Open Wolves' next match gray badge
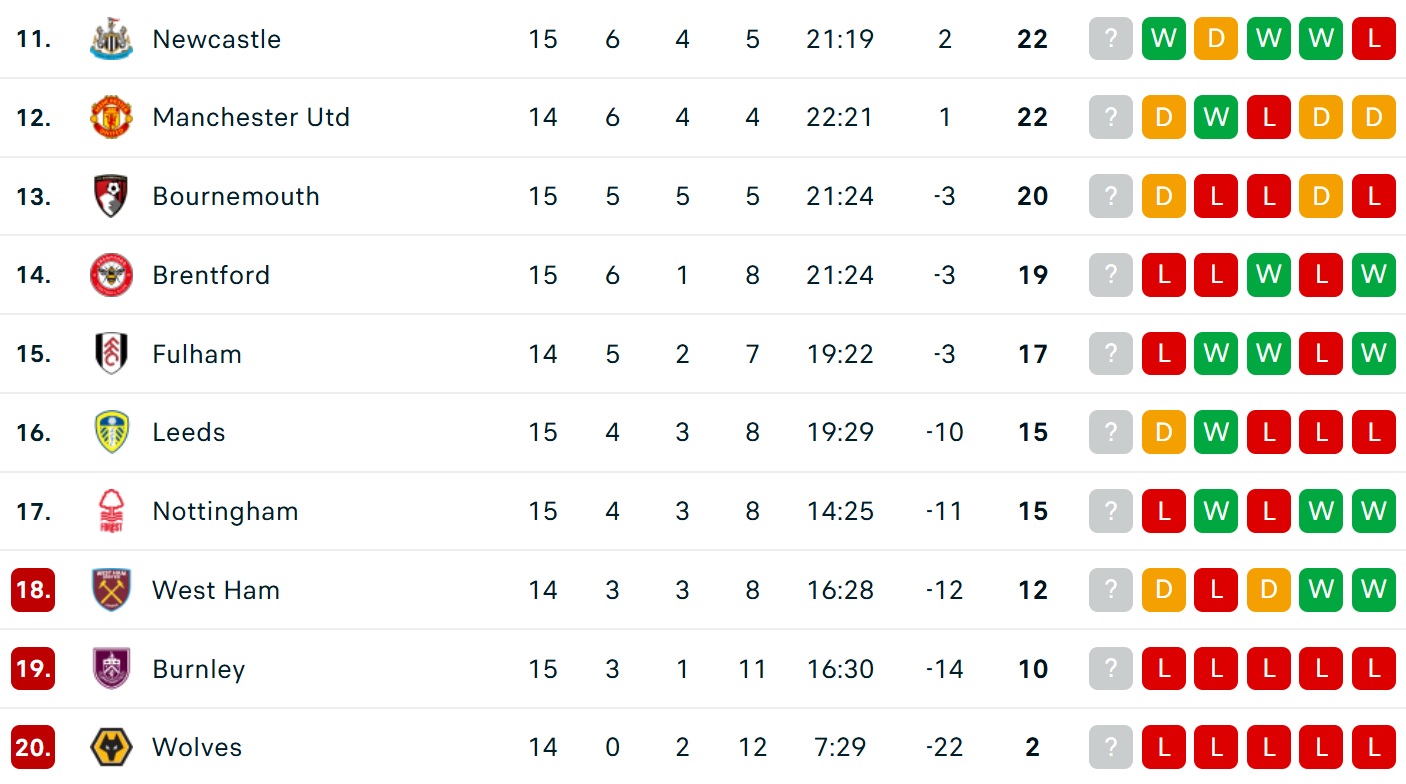 [x=1110, y=747]
